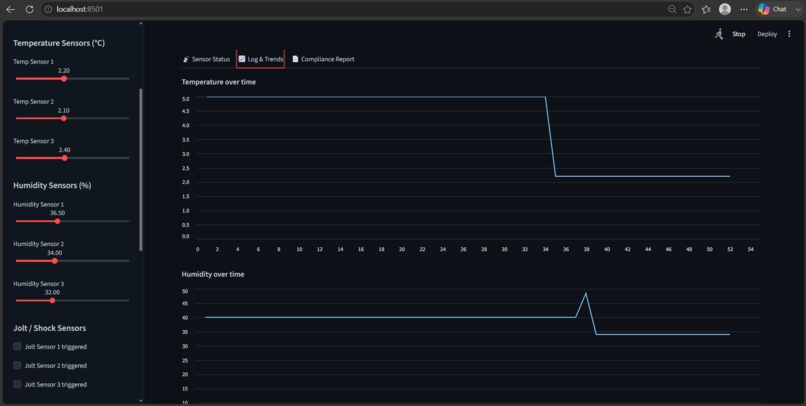Adjust the Temp Sensor 2 slider handle
The width and height of the screenshot is (806, 406).
pyautogui.click(x=63, y=118)
